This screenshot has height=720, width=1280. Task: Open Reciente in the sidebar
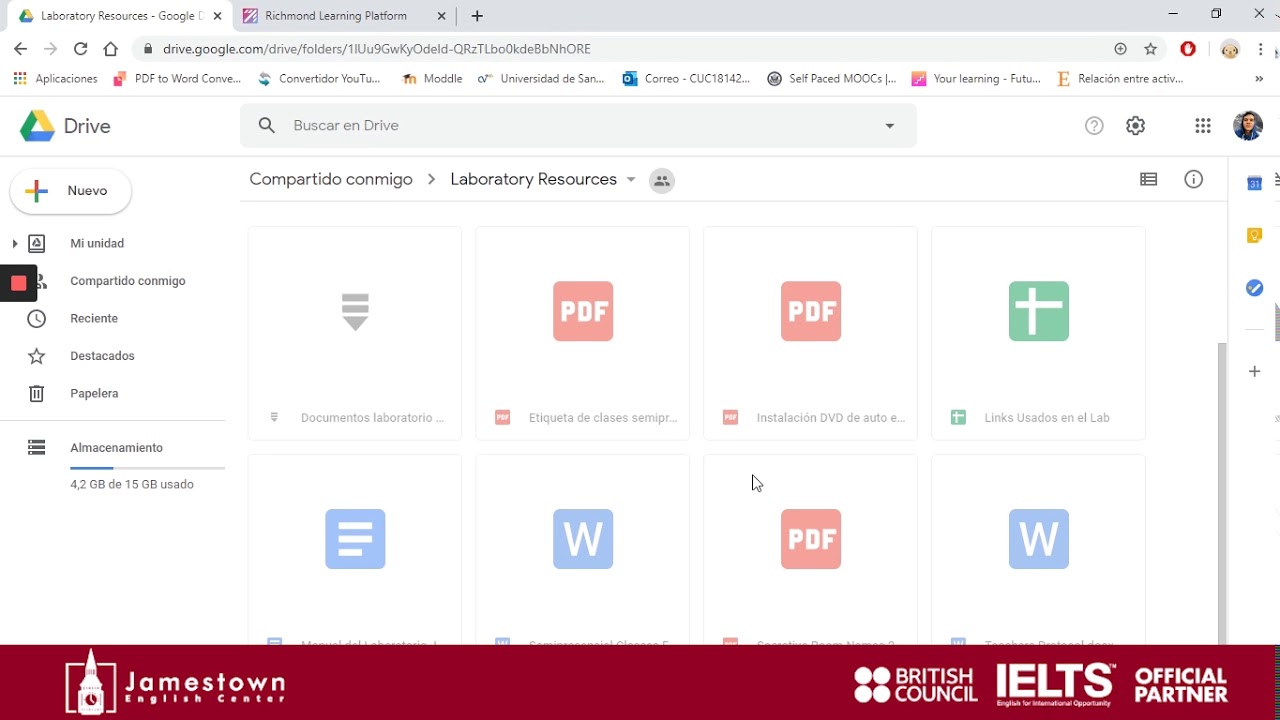tap(94, 318)
